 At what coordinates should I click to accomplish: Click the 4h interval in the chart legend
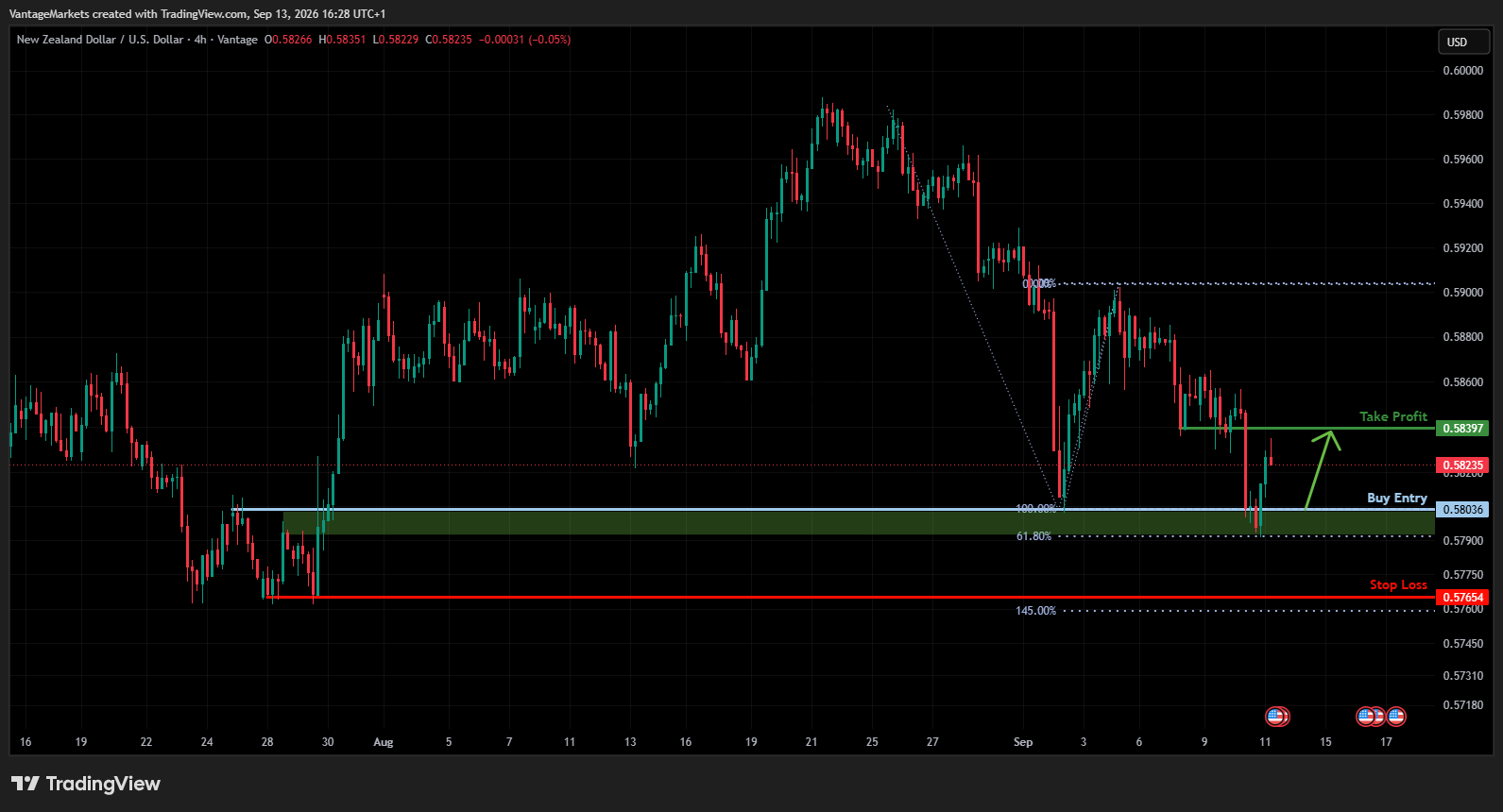coord(200,40)
